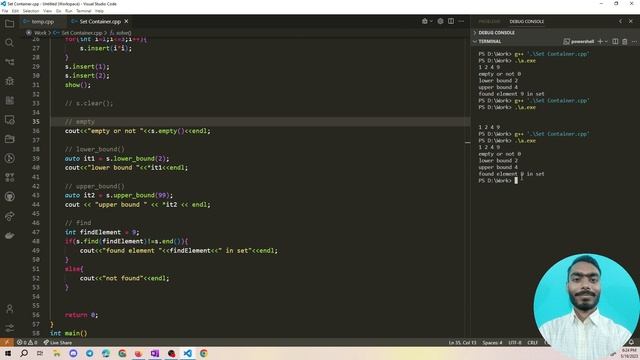The height and width of the screenshot is (360, 640).
Task: Place the cursor on the s.upper_bound(99) line
Action: (x=118, y=195)
